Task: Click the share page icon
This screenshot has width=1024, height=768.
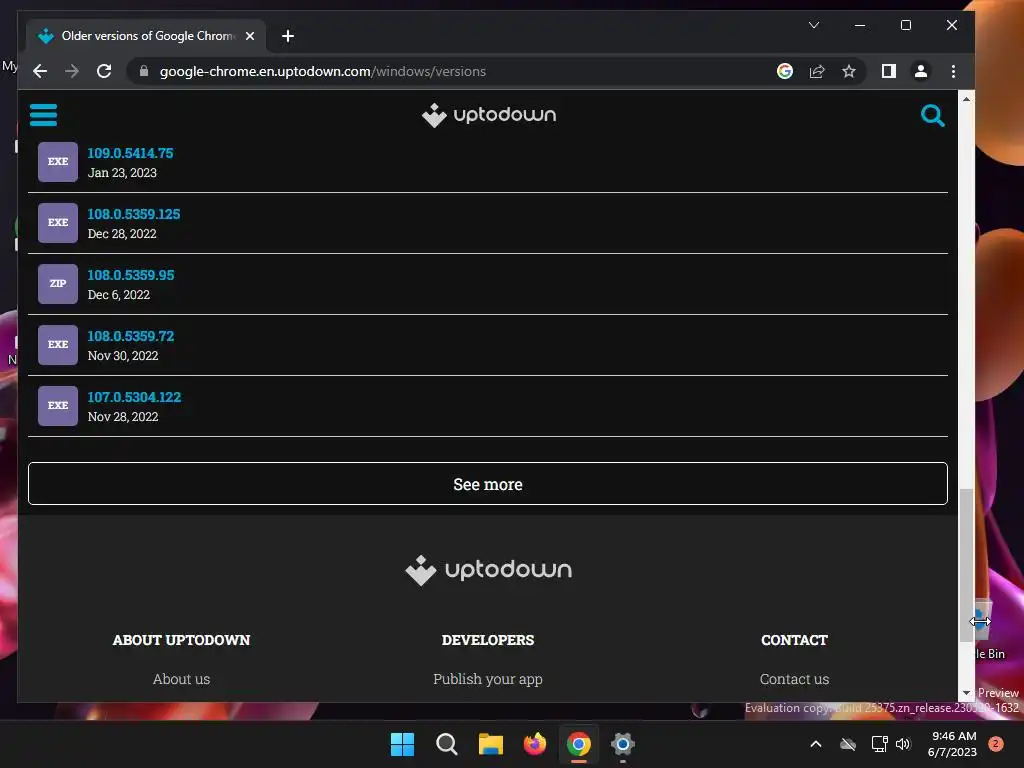Action: click(817, 71)
